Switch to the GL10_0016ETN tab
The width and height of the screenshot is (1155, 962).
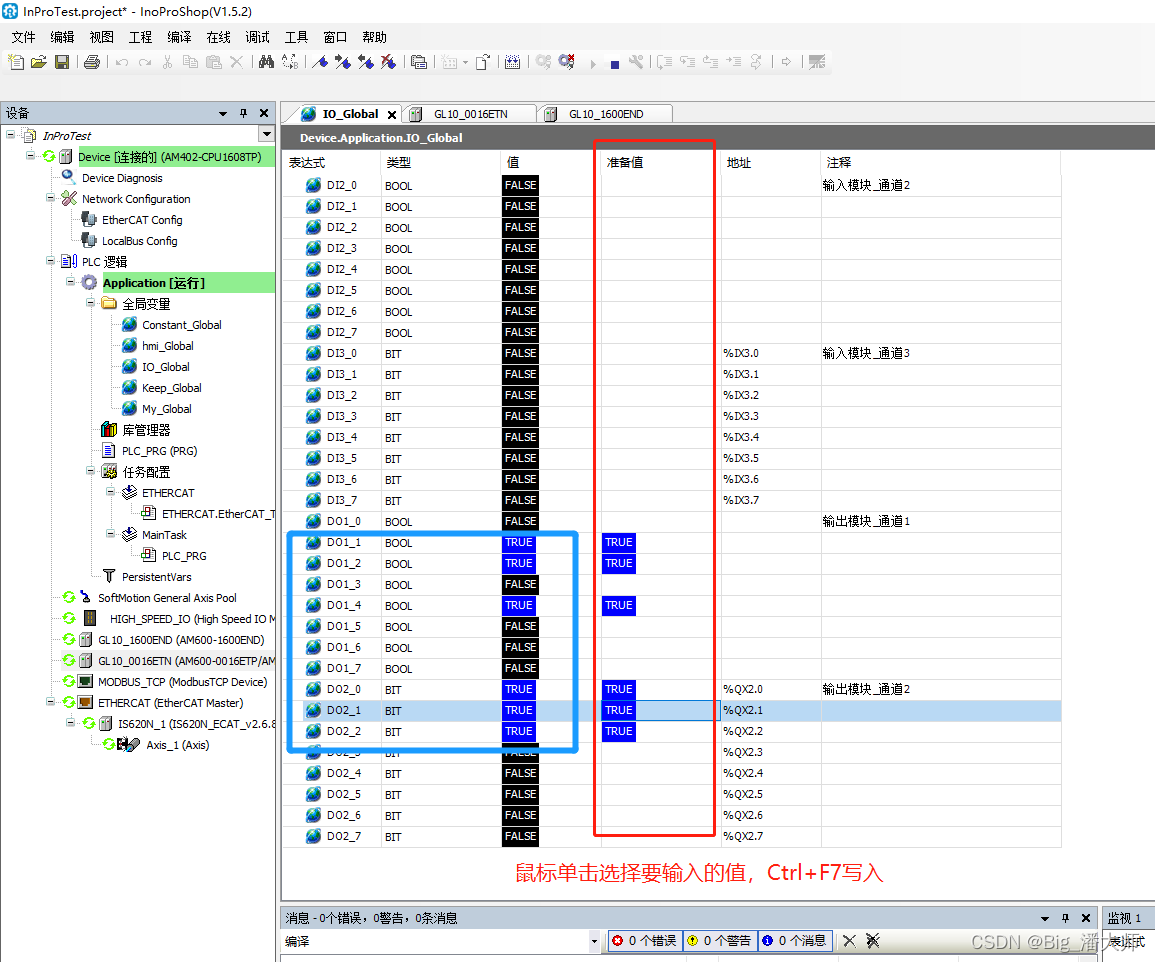pyautogui.click(x=470, y=114)
